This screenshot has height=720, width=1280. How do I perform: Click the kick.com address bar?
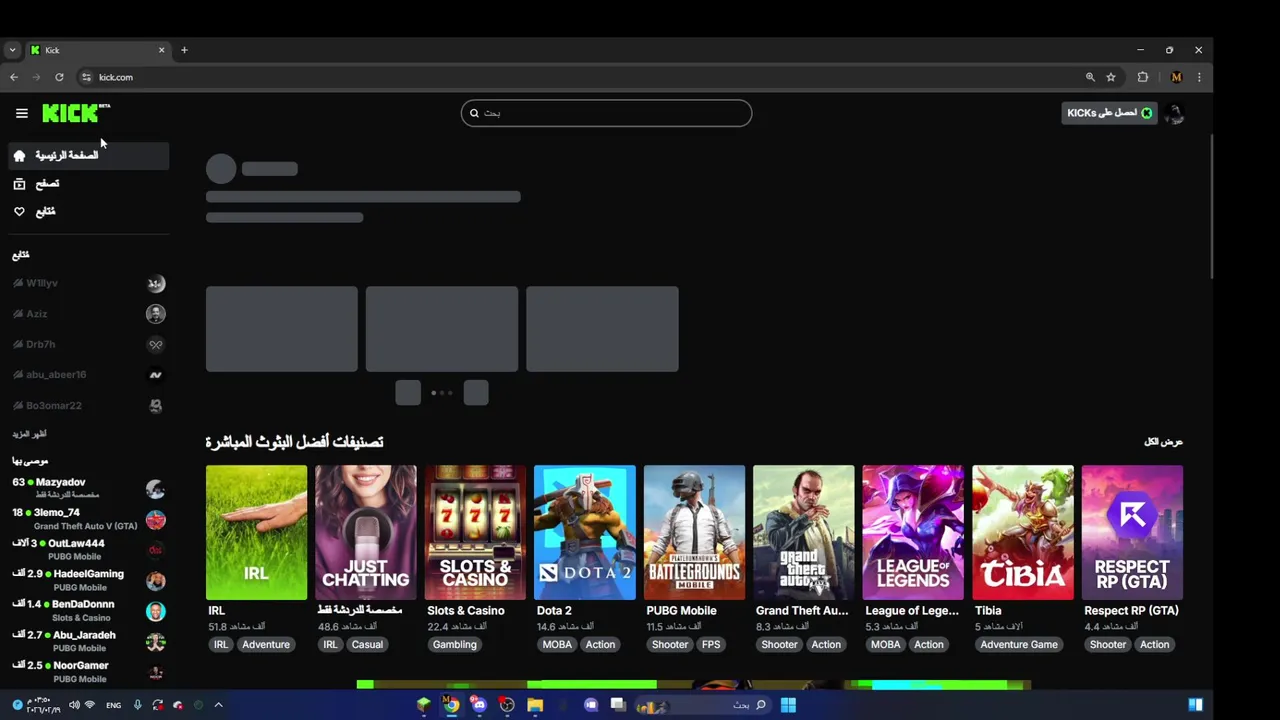click(580, 77)
